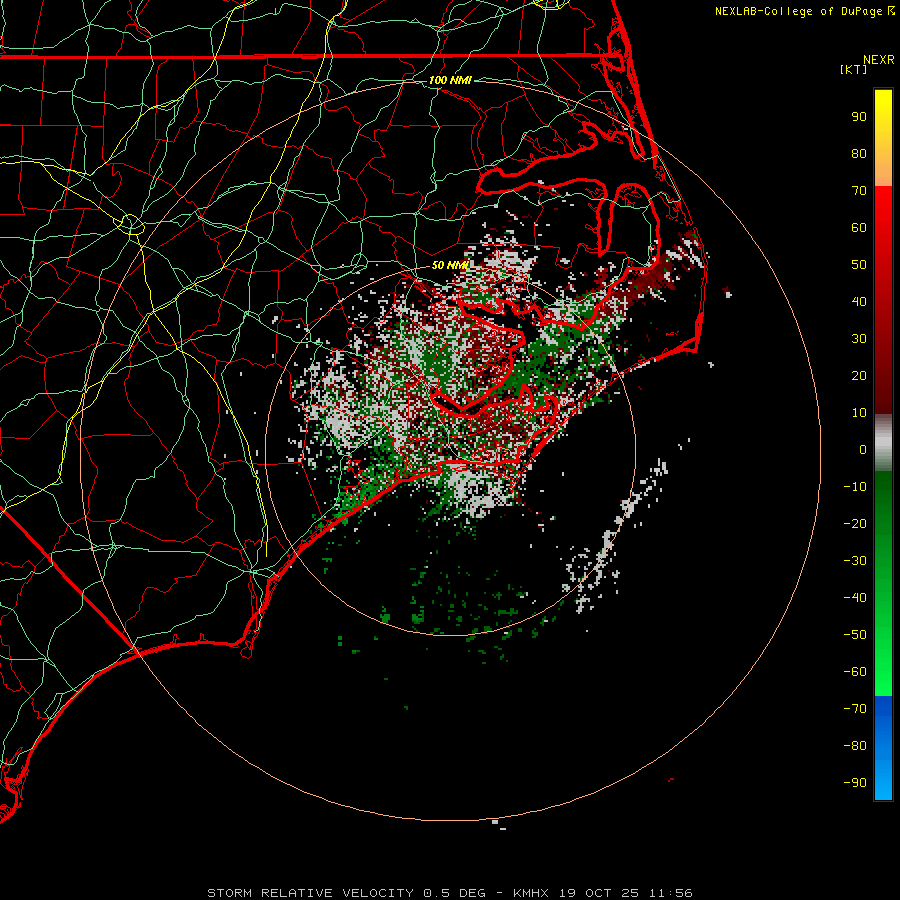The width and height of the screenshot is (900, 900).
Task: Select the -30 value on velocity scale
Action: point(855,561)
